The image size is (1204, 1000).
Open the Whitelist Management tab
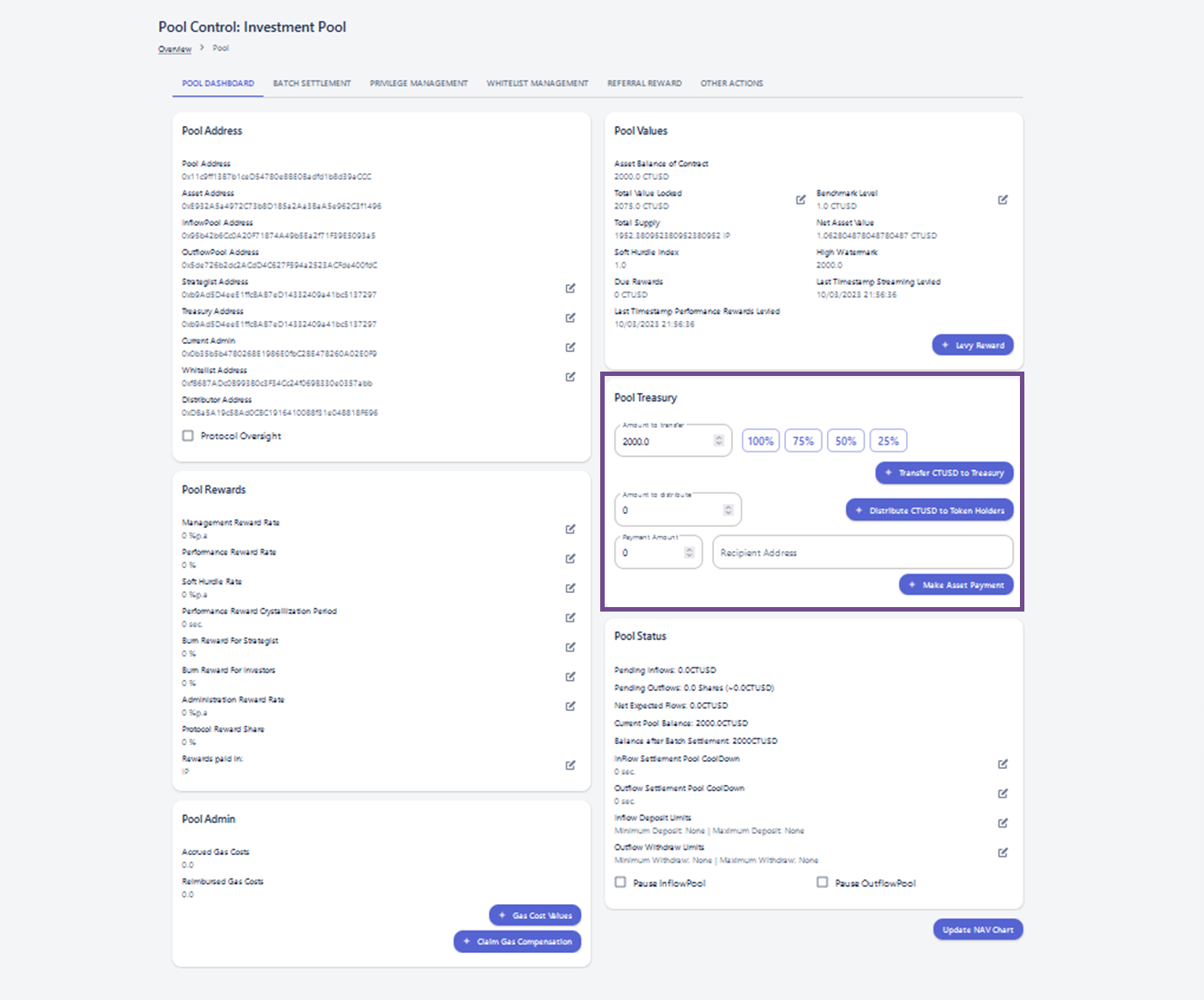537,84
